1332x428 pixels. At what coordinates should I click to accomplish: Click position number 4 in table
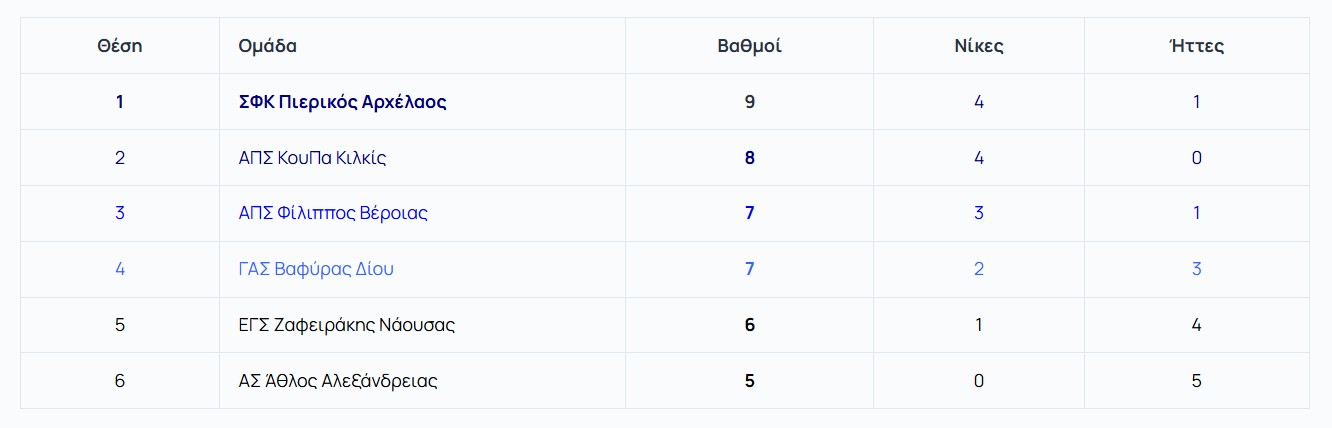click(120, 269)
